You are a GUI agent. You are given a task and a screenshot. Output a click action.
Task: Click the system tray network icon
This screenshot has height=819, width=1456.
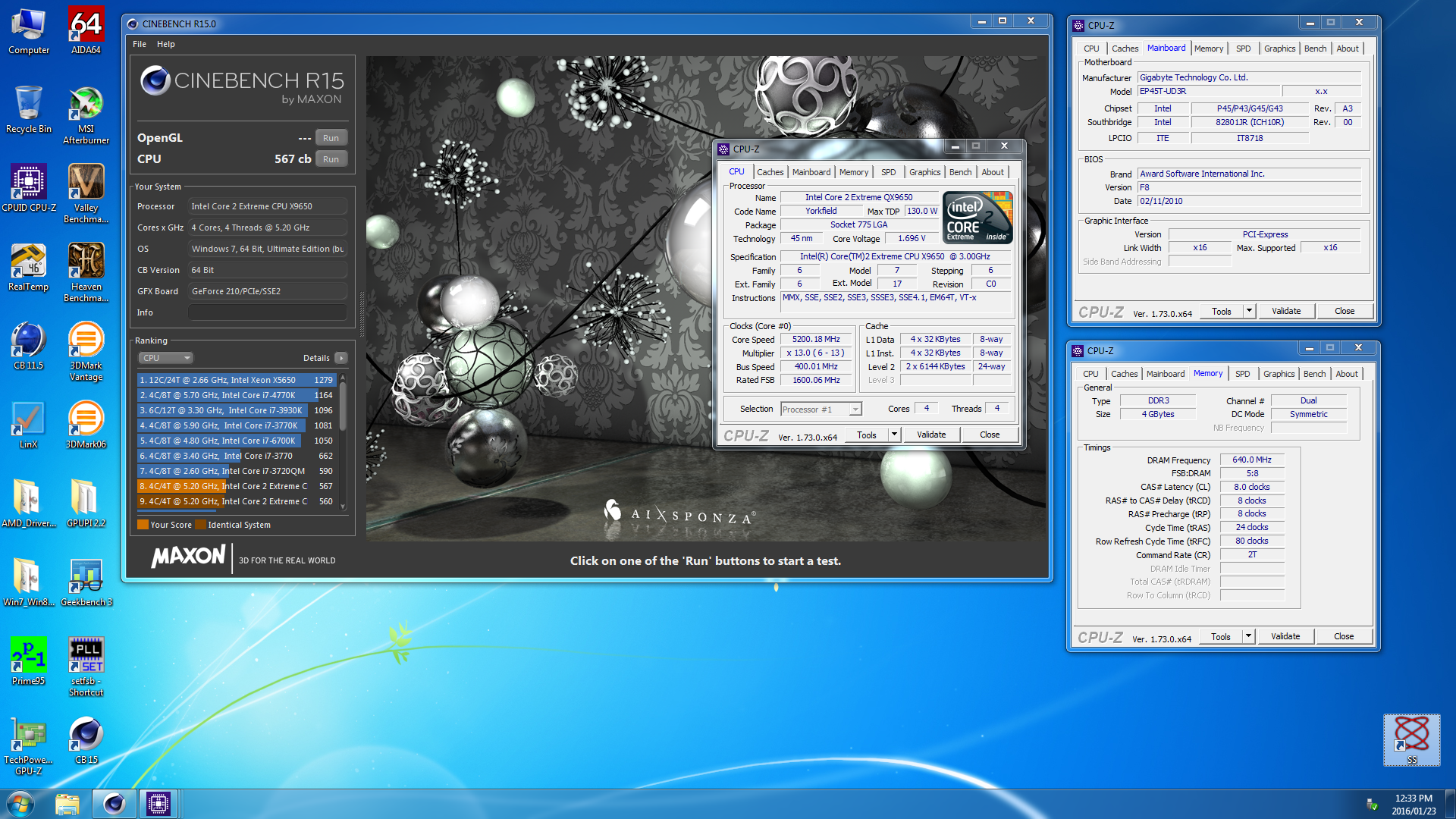1371,804
